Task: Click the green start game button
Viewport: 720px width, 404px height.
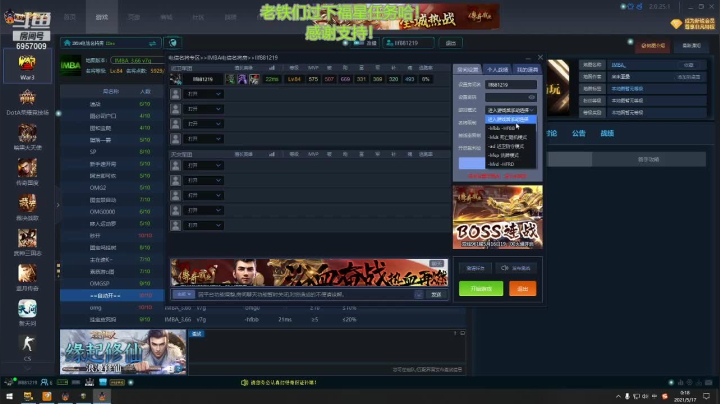Action: coord(481,288)
